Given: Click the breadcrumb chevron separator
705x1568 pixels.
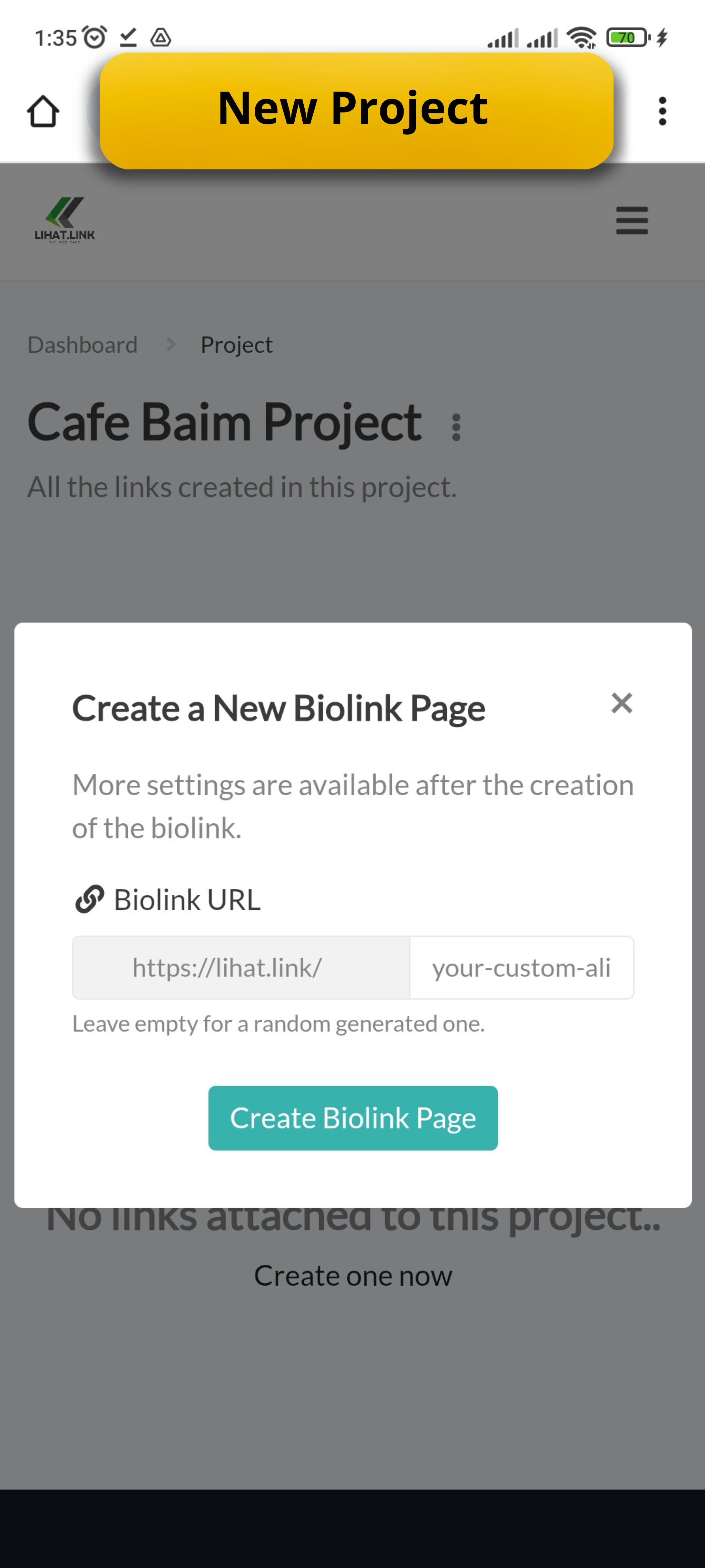Looking at the screenshot, I should (x=171, y=345).
